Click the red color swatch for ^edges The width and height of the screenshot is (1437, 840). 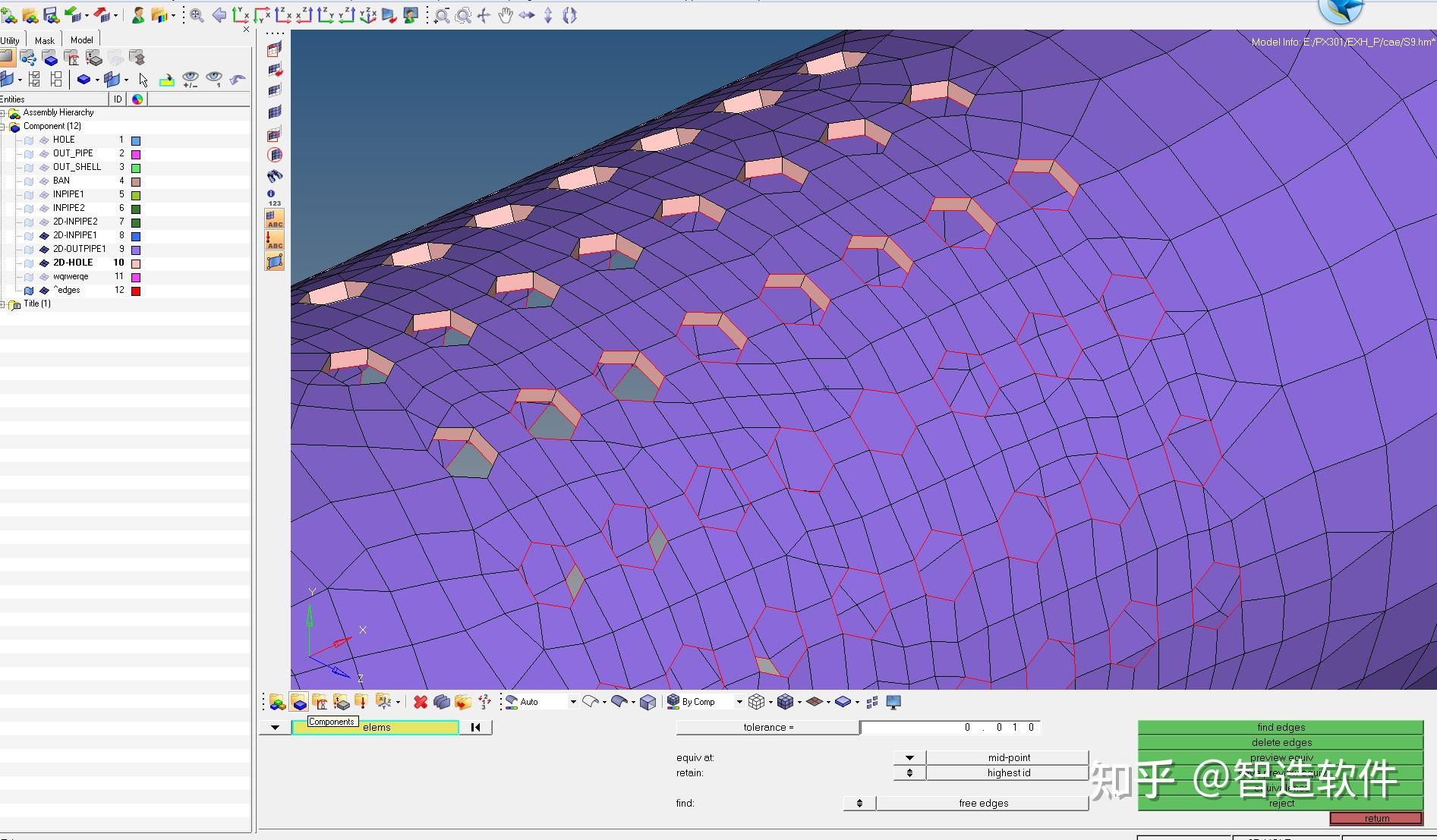(x=136, y=291)
